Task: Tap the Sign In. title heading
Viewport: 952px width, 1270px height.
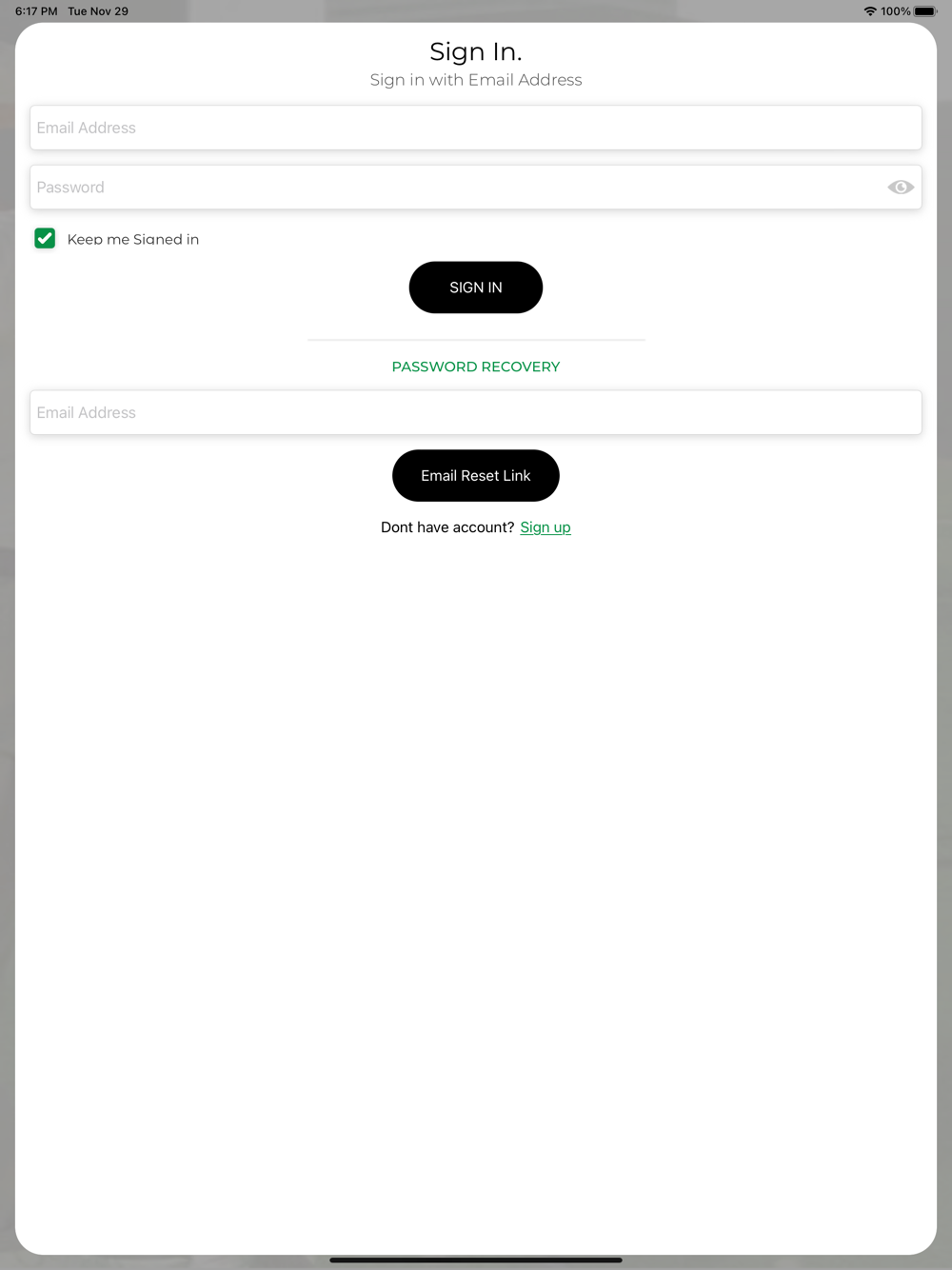Action: coord(476,51)
